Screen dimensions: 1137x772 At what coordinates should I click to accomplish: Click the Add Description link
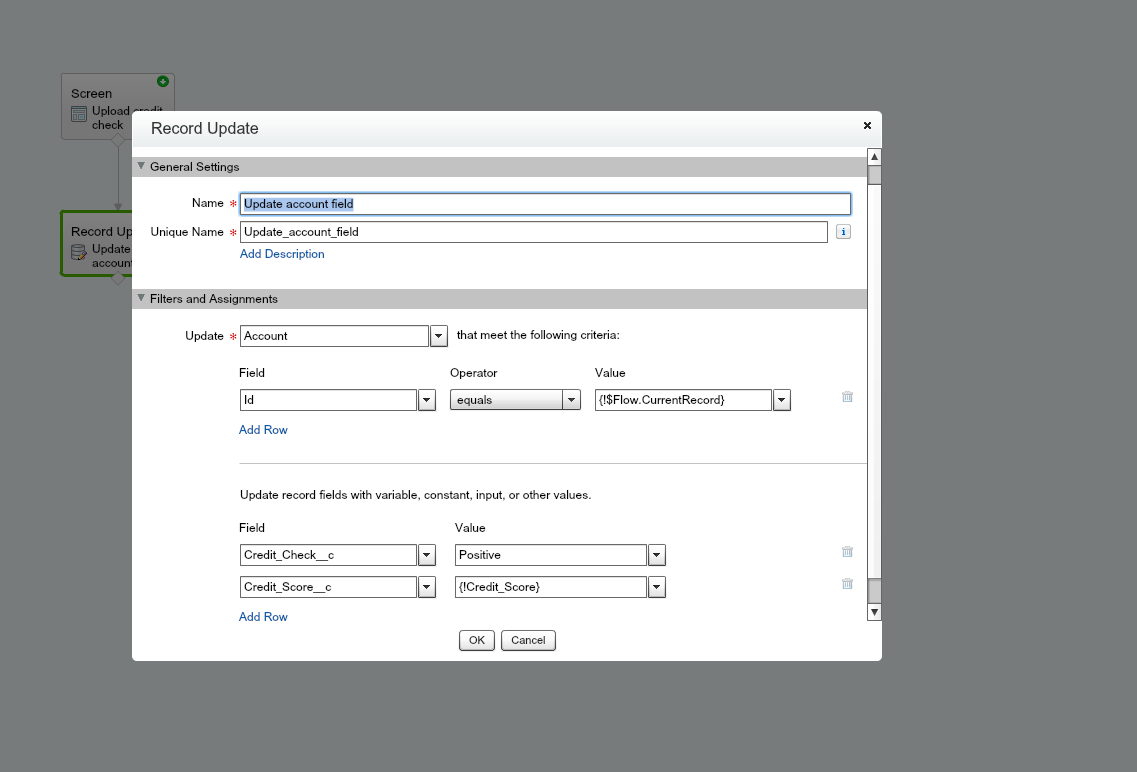[x=282, y=254]
